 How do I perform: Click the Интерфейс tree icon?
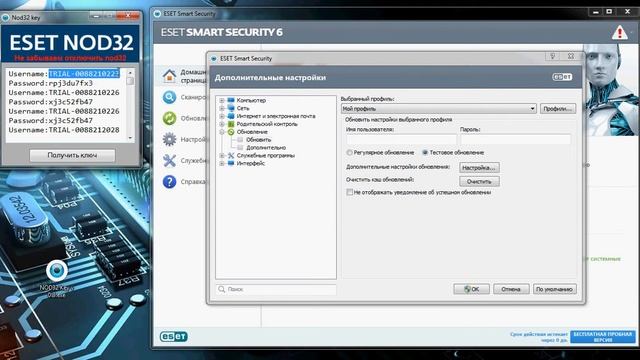click(231, 163)
